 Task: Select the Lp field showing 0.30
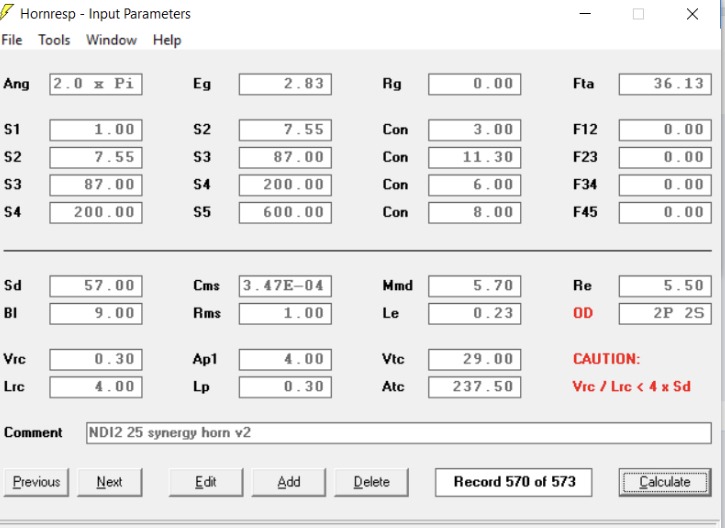(285, 387)
